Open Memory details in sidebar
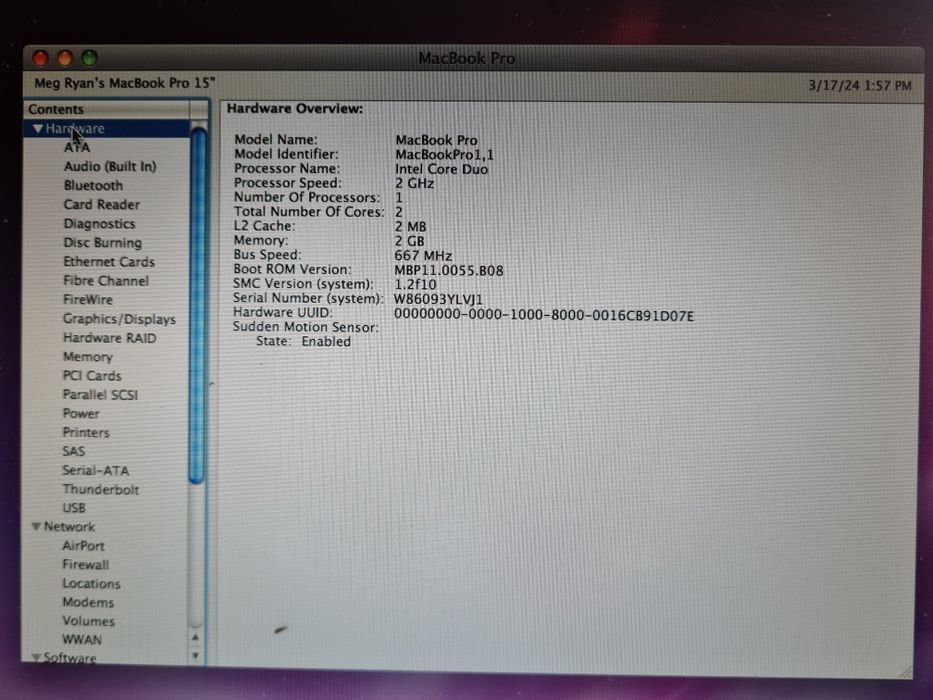This screenshot has height=700, width=933. (x=87, y=357)
